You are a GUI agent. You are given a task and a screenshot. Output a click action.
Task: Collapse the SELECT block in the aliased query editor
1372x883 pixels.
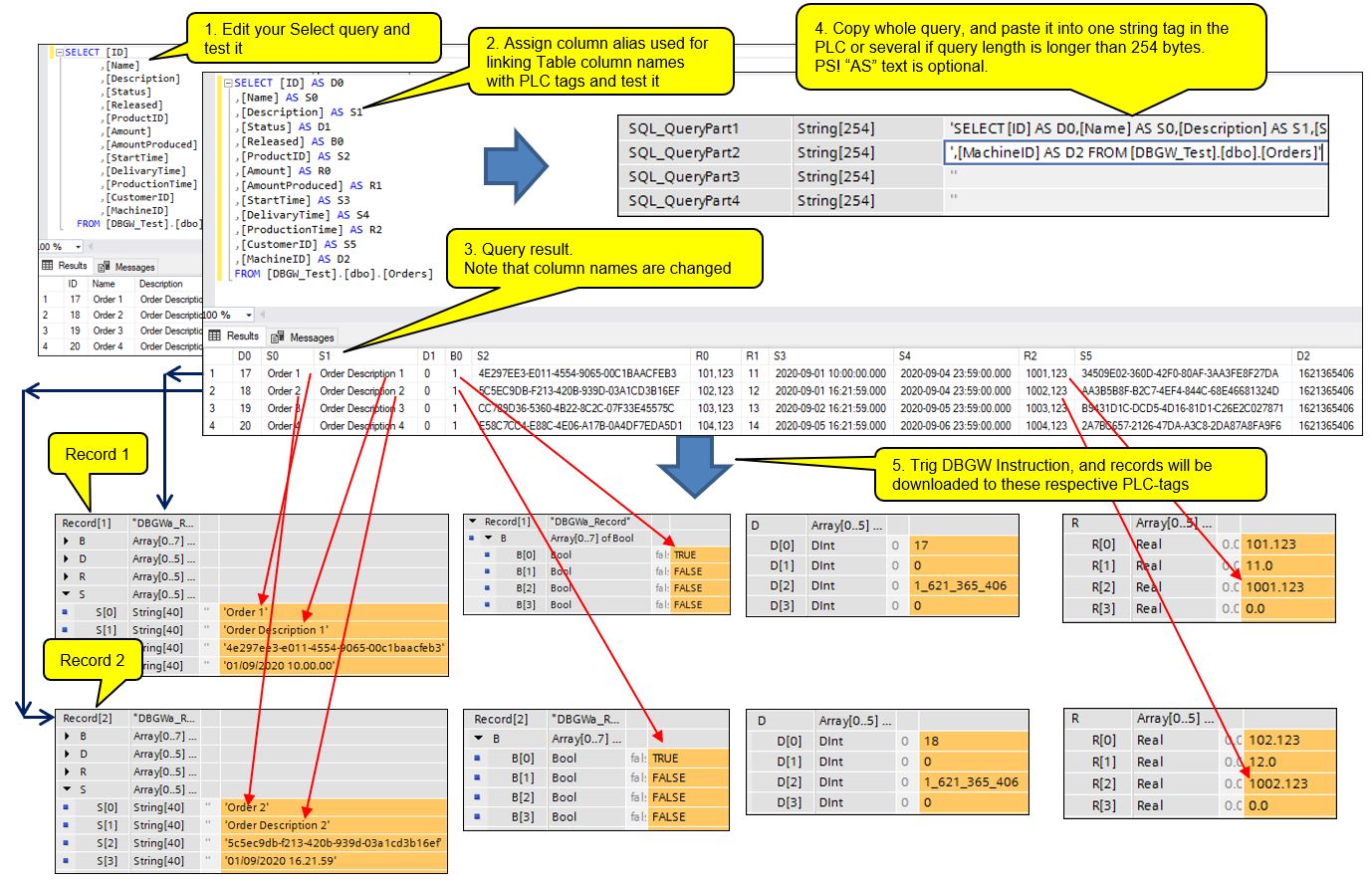point(228,84)
